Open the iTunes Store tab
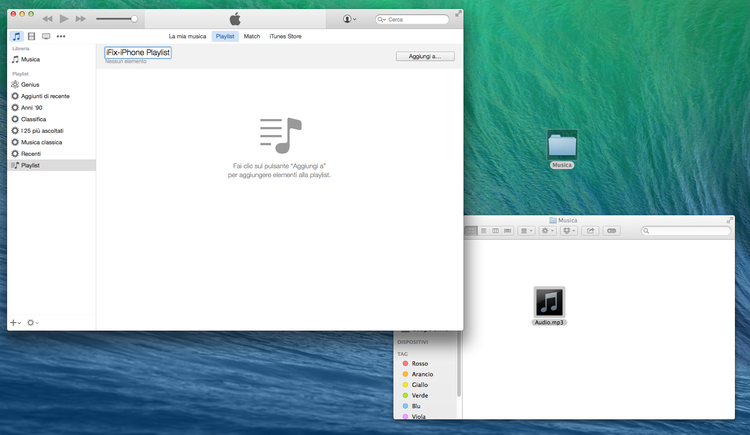This screenshot has height=435, width=750. [x=286, y=36]
